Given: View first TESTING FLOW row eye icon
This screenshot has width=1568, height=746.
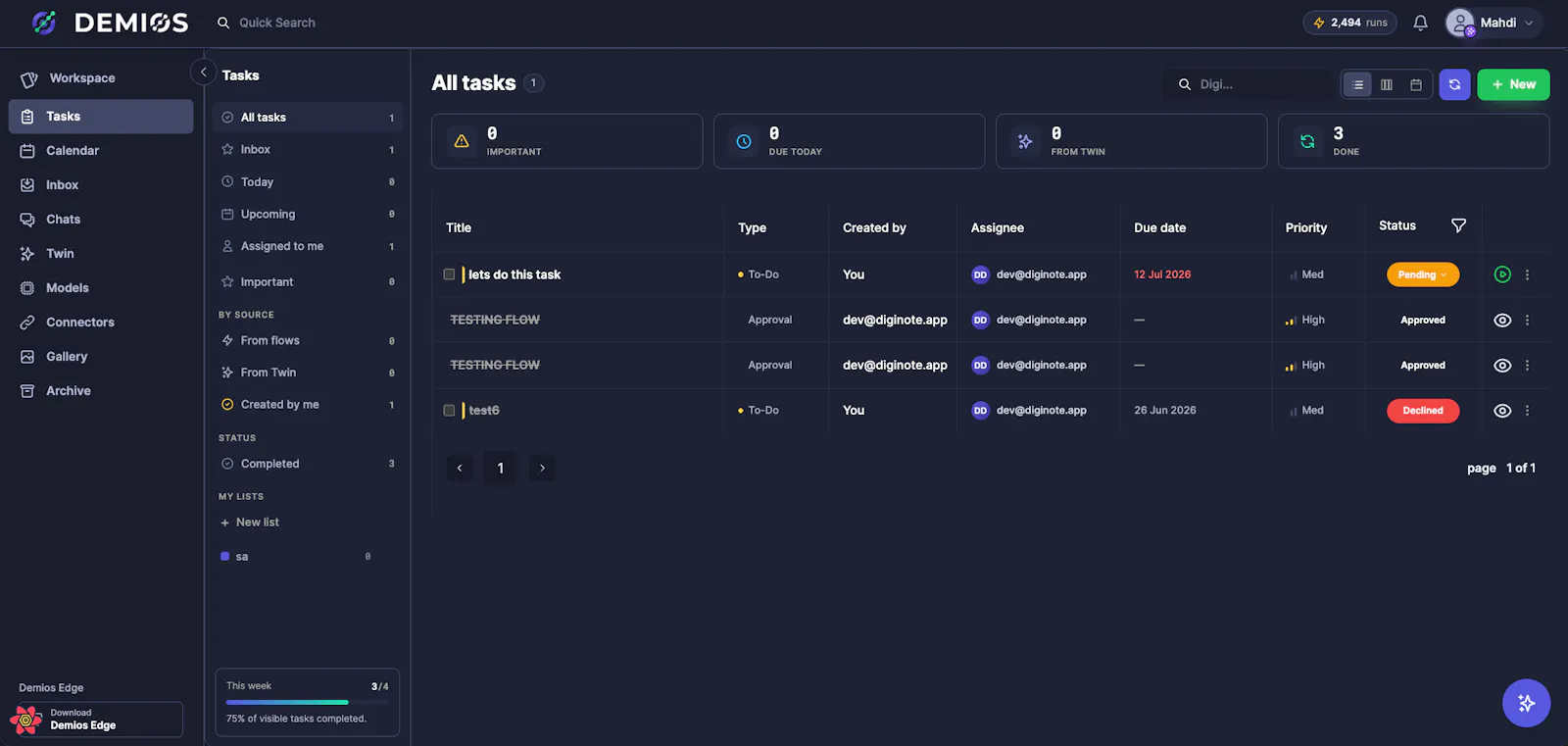Looking at the screenshot, I should [x=1502, y=320].
